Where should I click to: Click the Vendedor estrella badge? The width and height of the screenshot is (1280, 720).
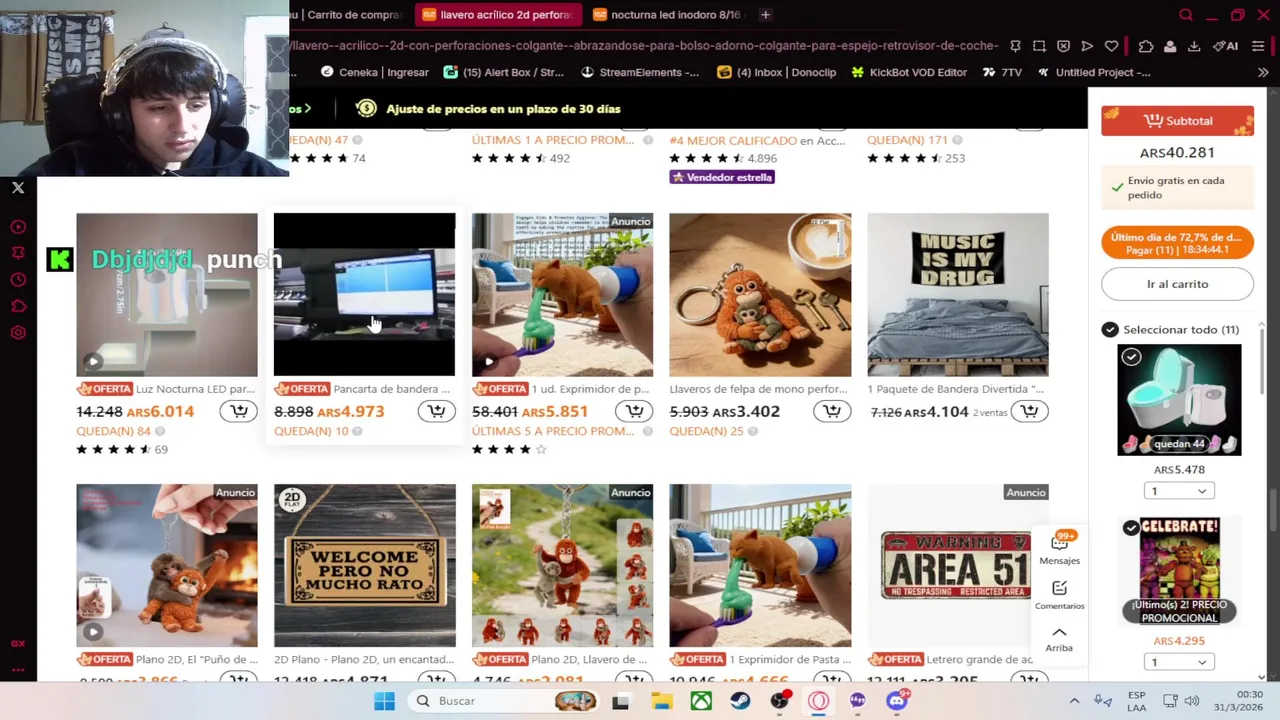(x=722, y=177)
